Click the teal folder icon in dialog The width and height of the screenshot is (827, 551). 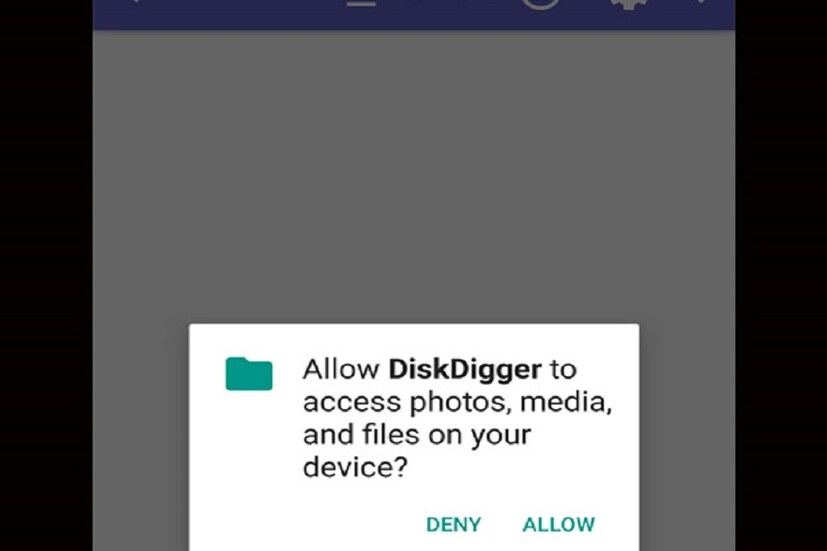[249, 373]
